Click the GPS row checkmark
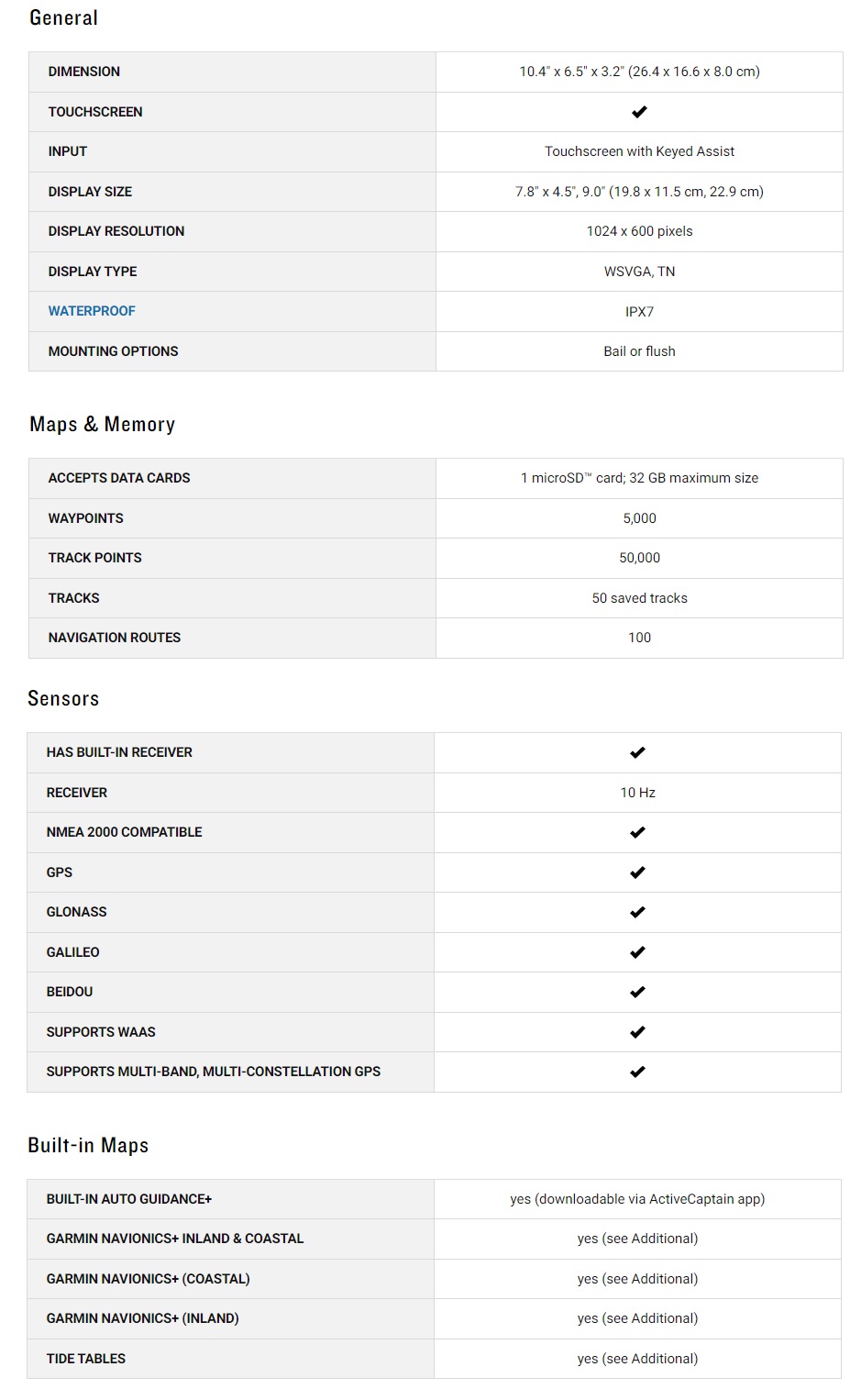This screenshot has width=861, height=1400. coord(637,872)
